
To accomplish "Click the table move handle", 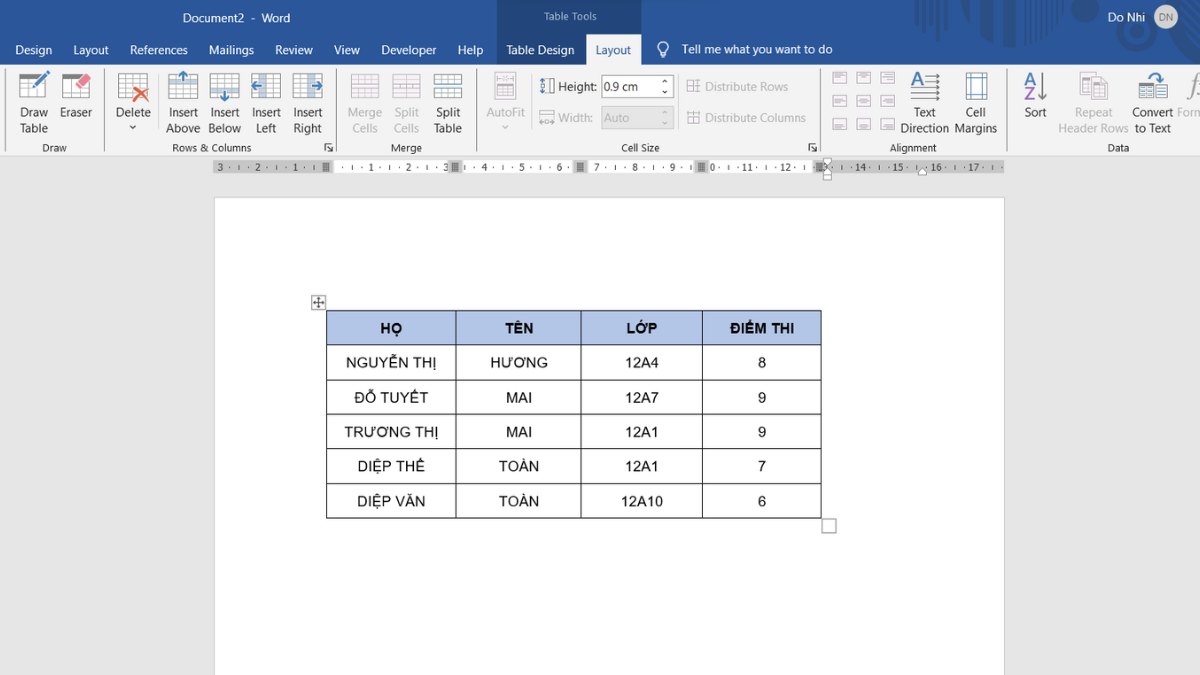I will tap(318, 302).
